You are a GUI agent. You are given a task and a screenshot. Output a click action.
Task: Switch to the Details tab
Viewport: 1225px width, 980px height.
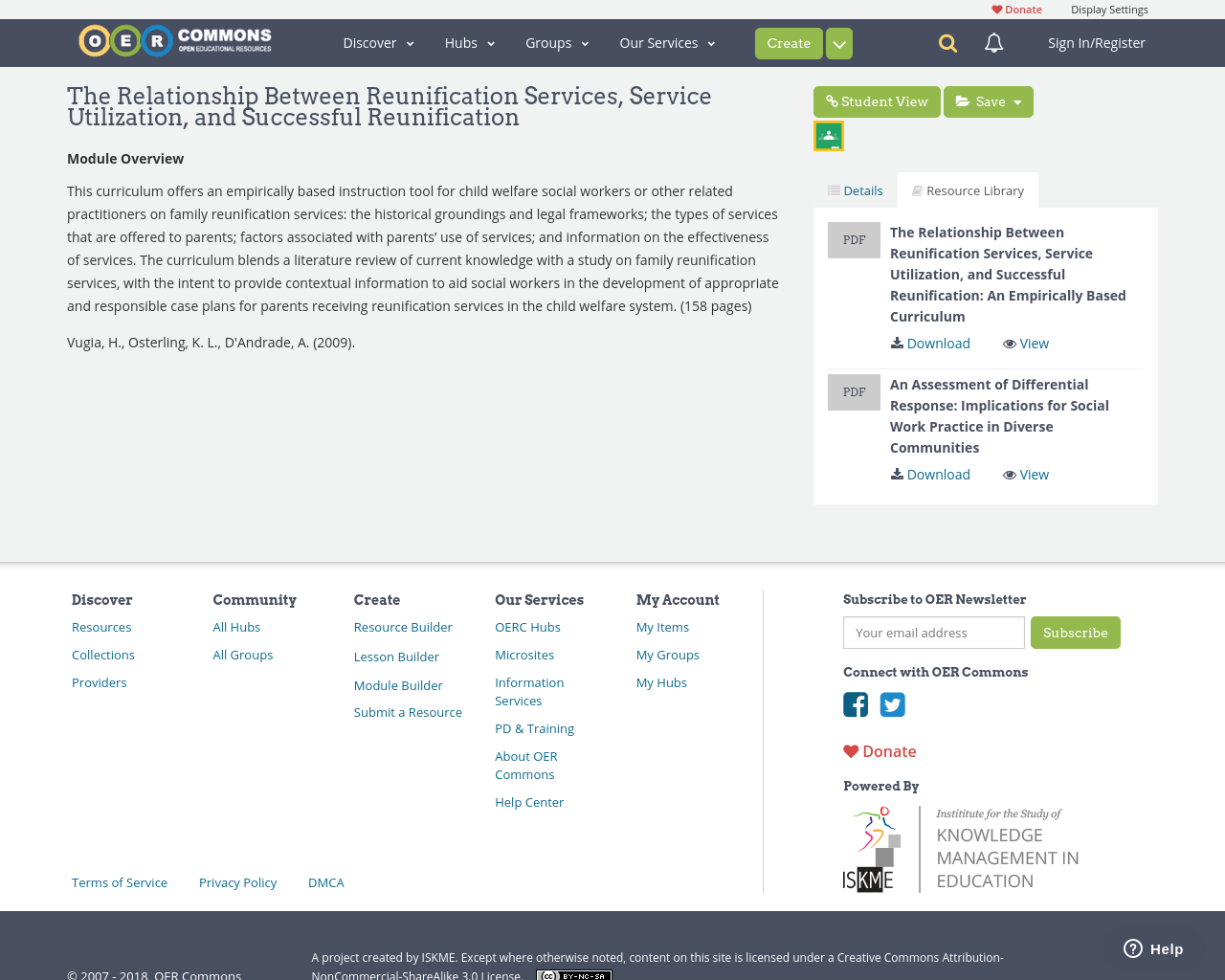click(x=855, y=189)
